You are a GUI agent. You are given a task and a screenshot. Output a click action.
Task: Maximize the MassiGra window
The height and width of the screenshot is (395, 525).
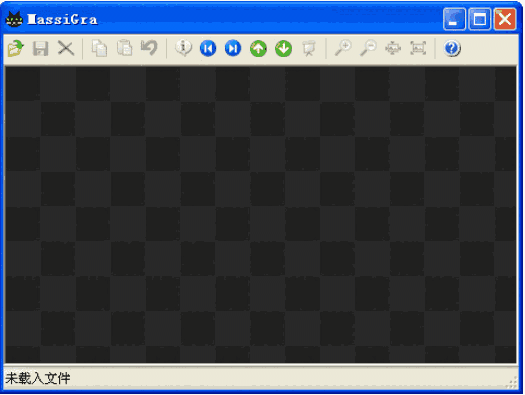coord(479,19)
